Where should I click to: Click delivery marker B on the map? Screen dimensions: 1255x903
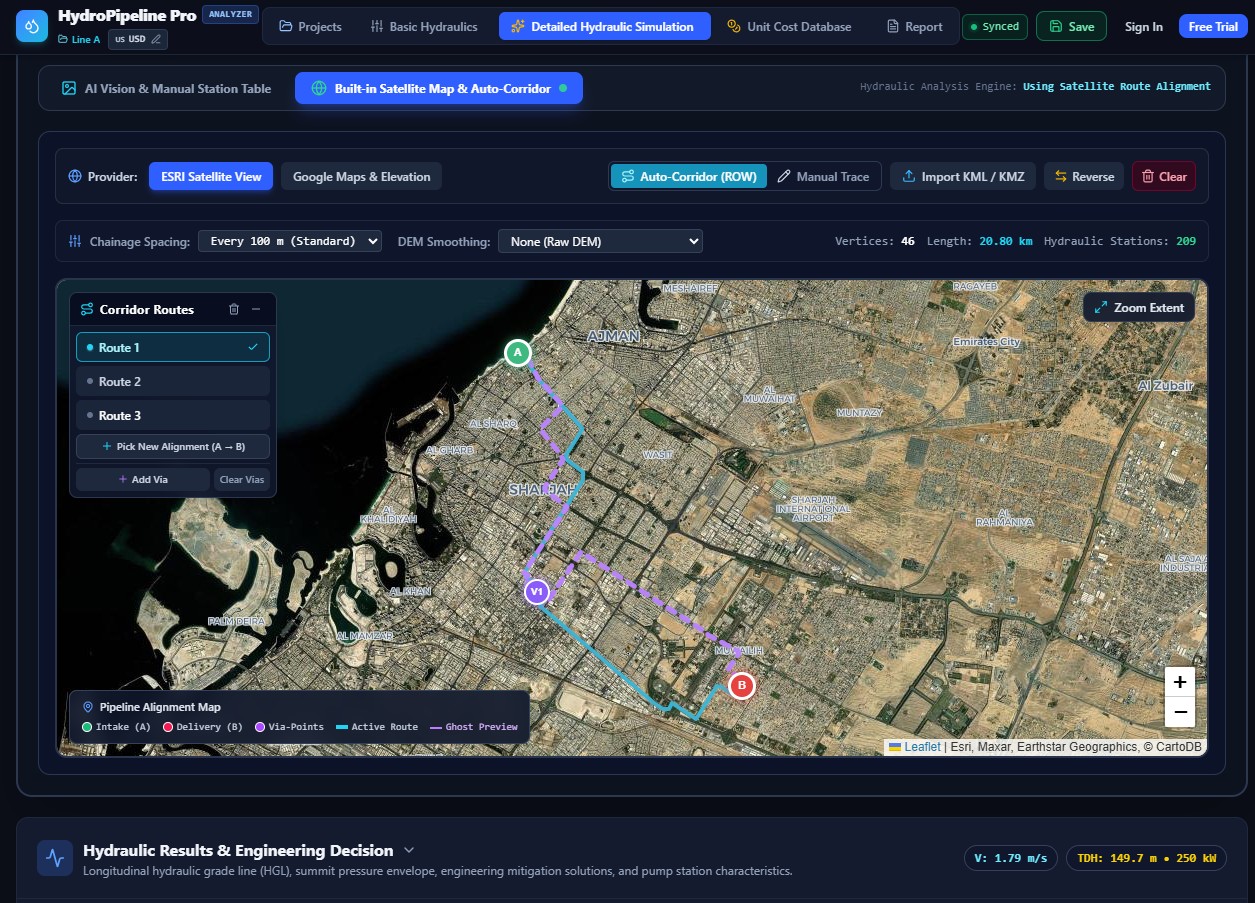point(741,686)
